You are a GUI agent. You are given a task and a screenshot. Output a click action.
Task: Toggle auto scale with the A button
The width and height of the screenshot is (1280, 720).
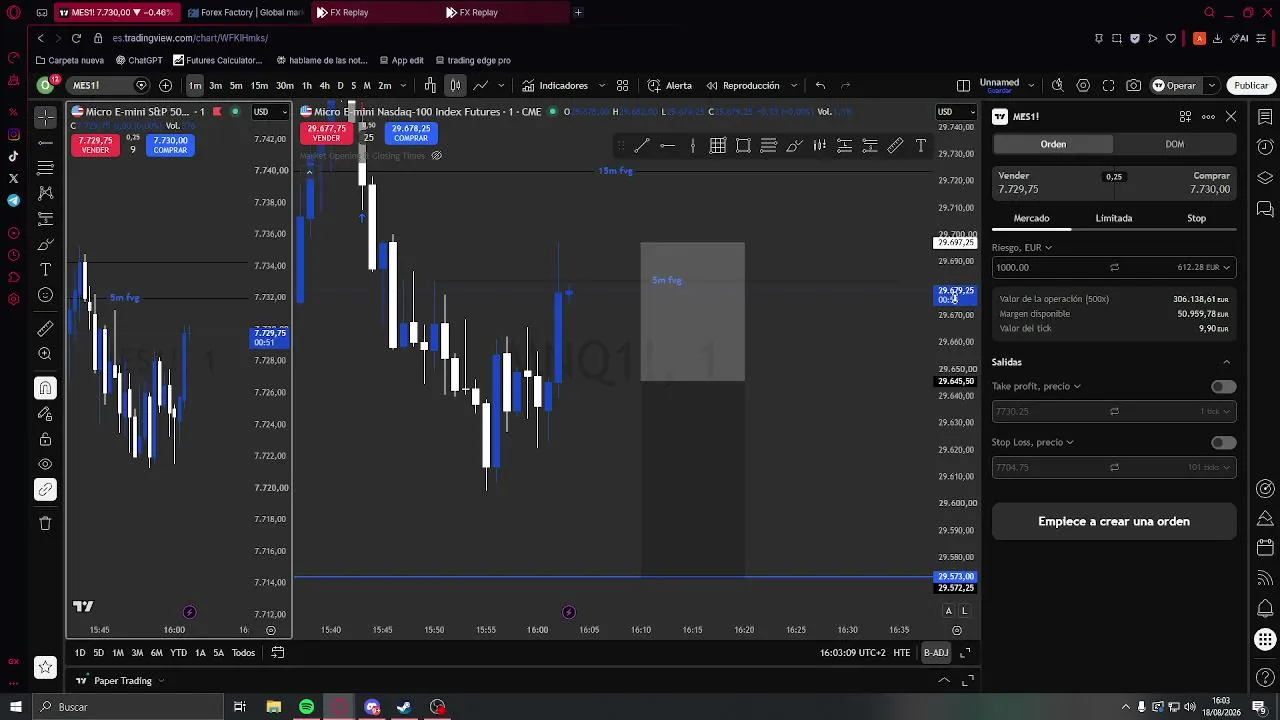coord(949,611)
